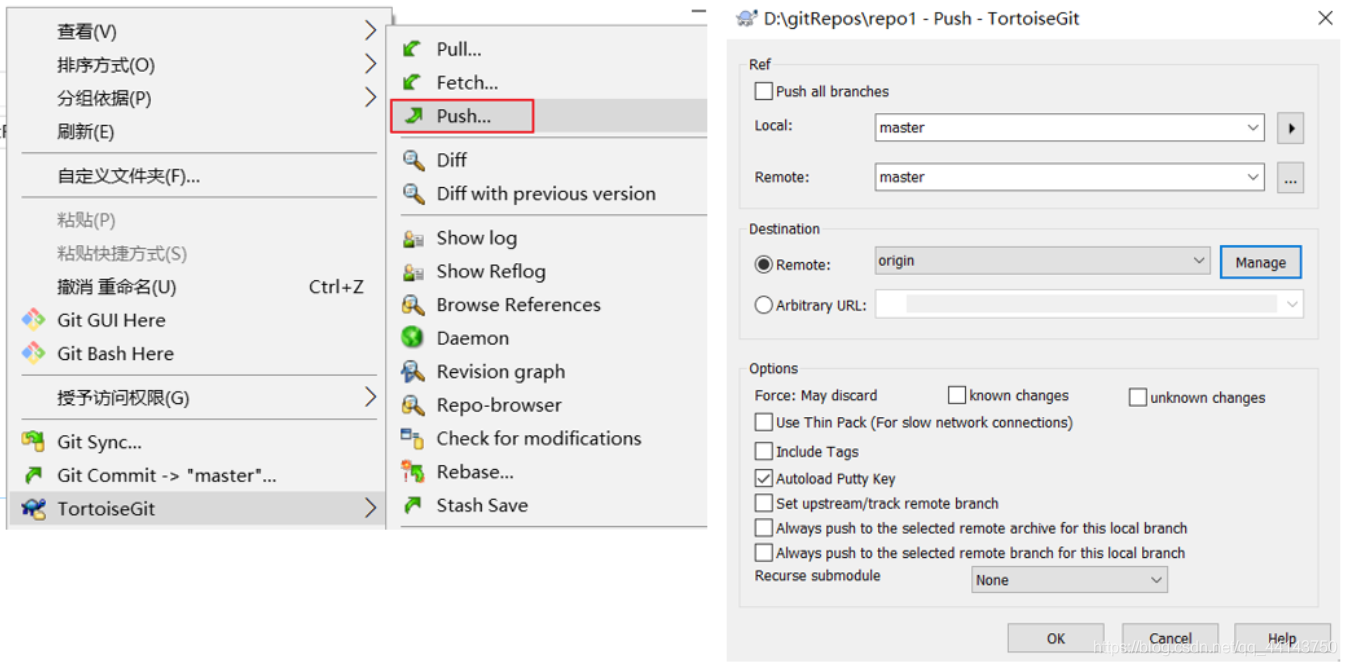Check Always push to selected remote archive
The image size is (1347, 666).
(764, 527)
